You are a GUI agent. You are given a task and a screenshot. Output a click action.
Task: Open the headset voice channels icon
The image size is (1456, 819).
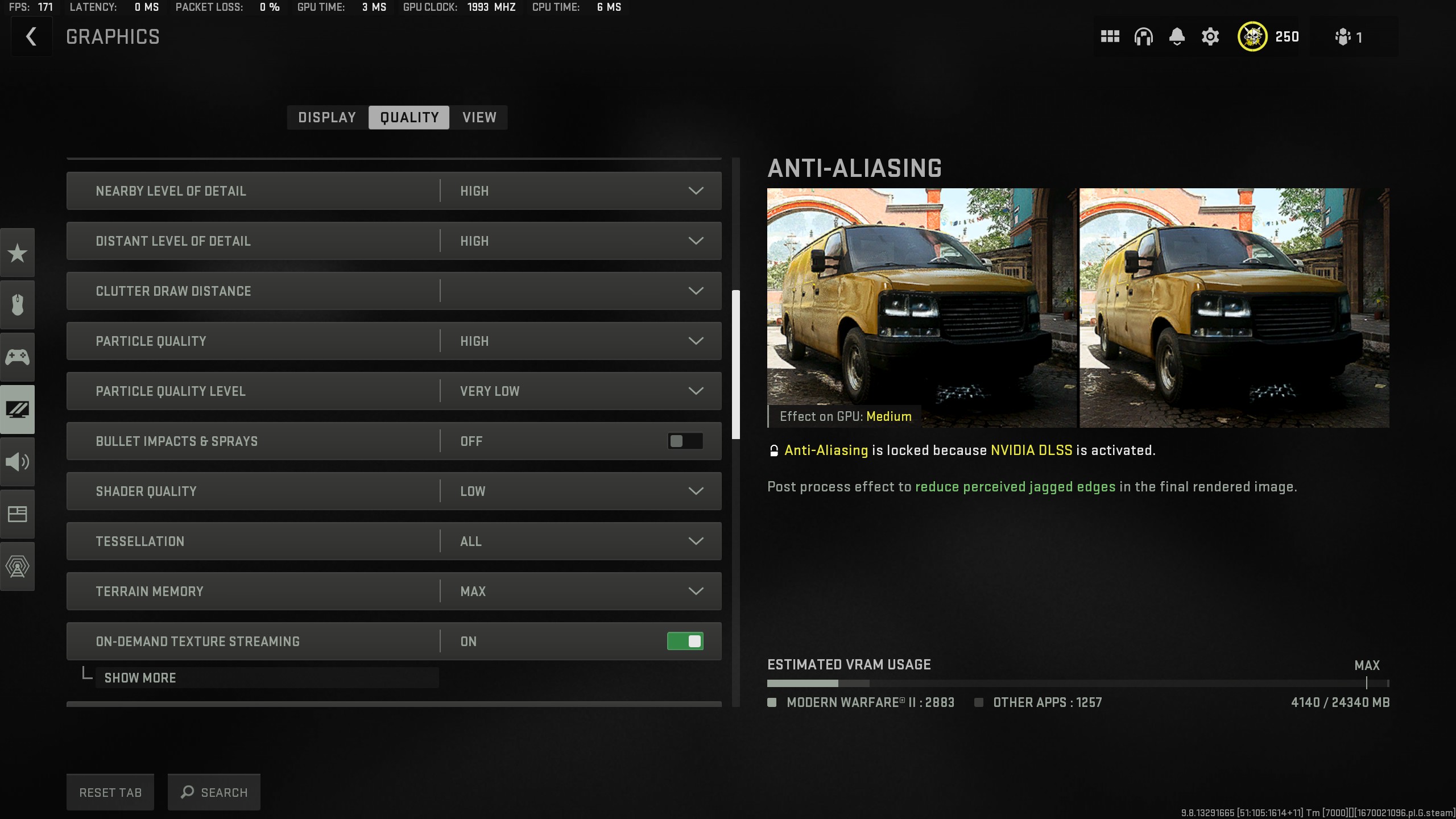[1143, 37]
